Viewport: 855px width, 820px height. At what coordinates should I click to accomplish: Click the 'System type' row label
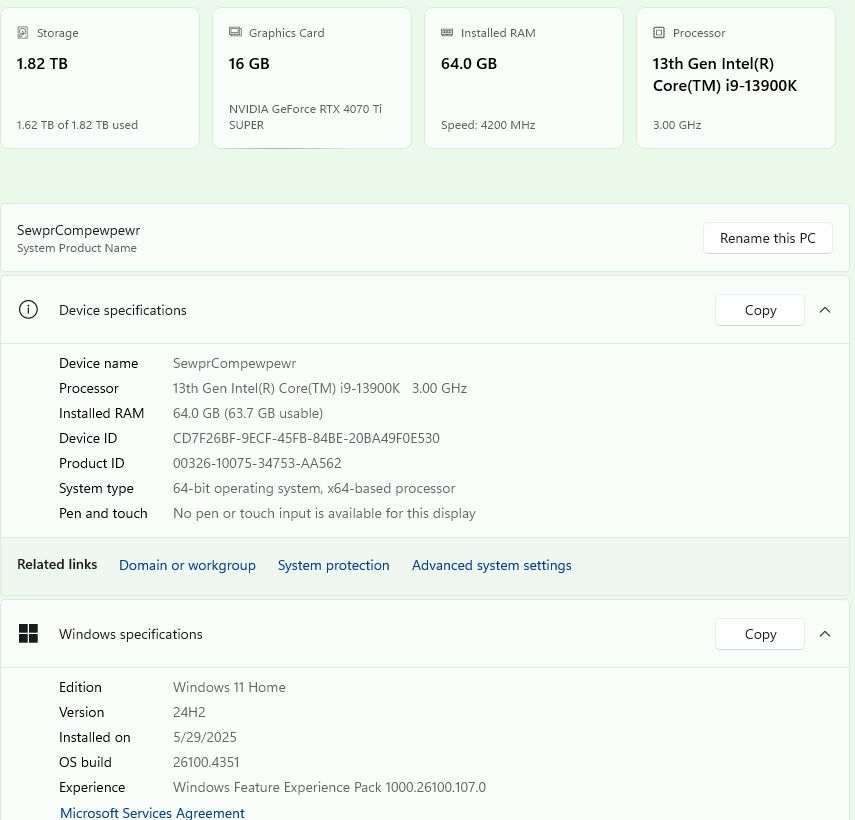click(x=96, y=489)
